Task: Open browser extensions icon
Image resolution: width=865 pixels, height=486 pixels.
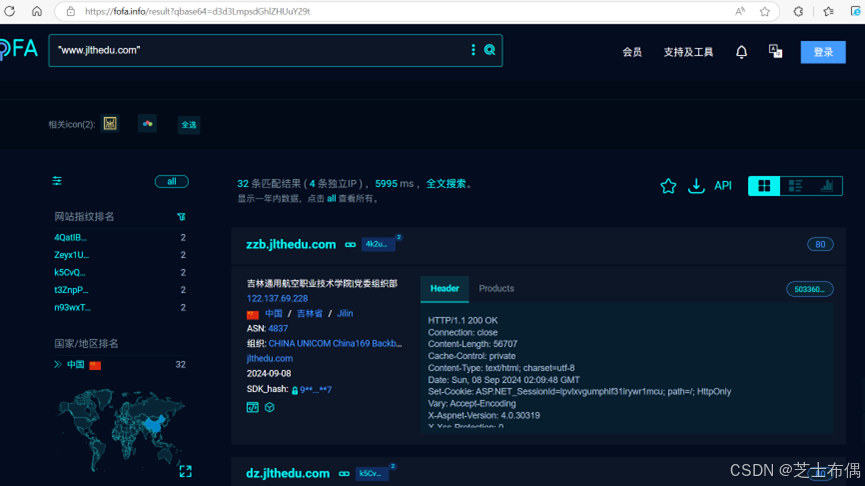Action: 798,11
